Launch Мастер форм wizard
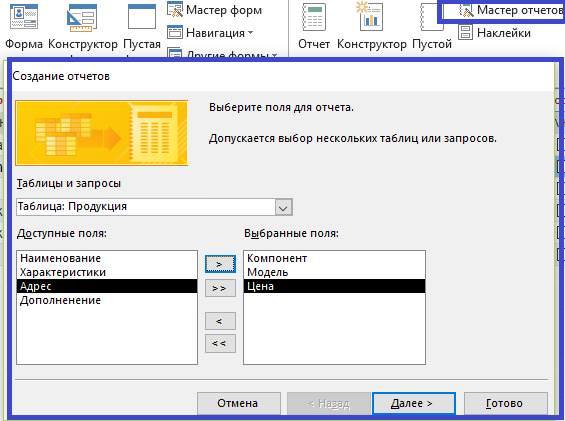This screenshot has width=565, height=421. [x=214, y=10]
